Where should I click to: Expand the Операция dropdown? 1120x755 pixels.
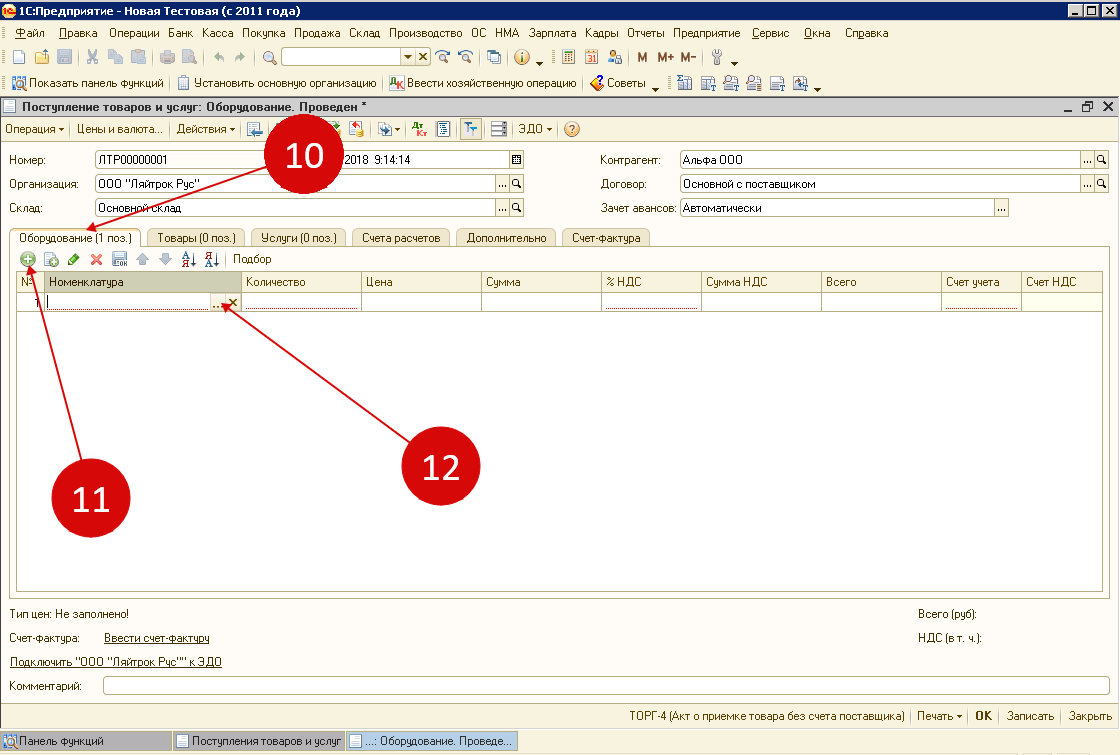point(35,129)
